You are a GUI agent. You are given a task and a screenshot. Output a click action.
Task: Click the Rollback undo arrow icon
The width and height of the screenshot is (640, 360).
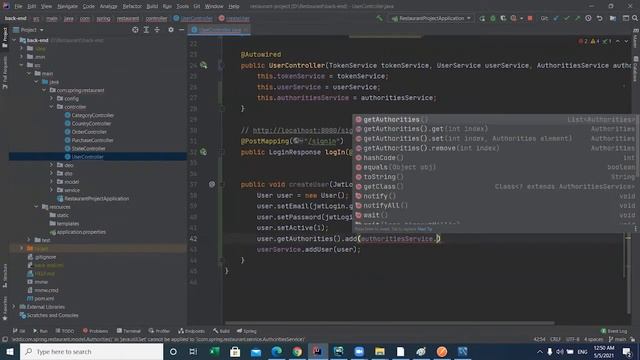click(600, 18)
